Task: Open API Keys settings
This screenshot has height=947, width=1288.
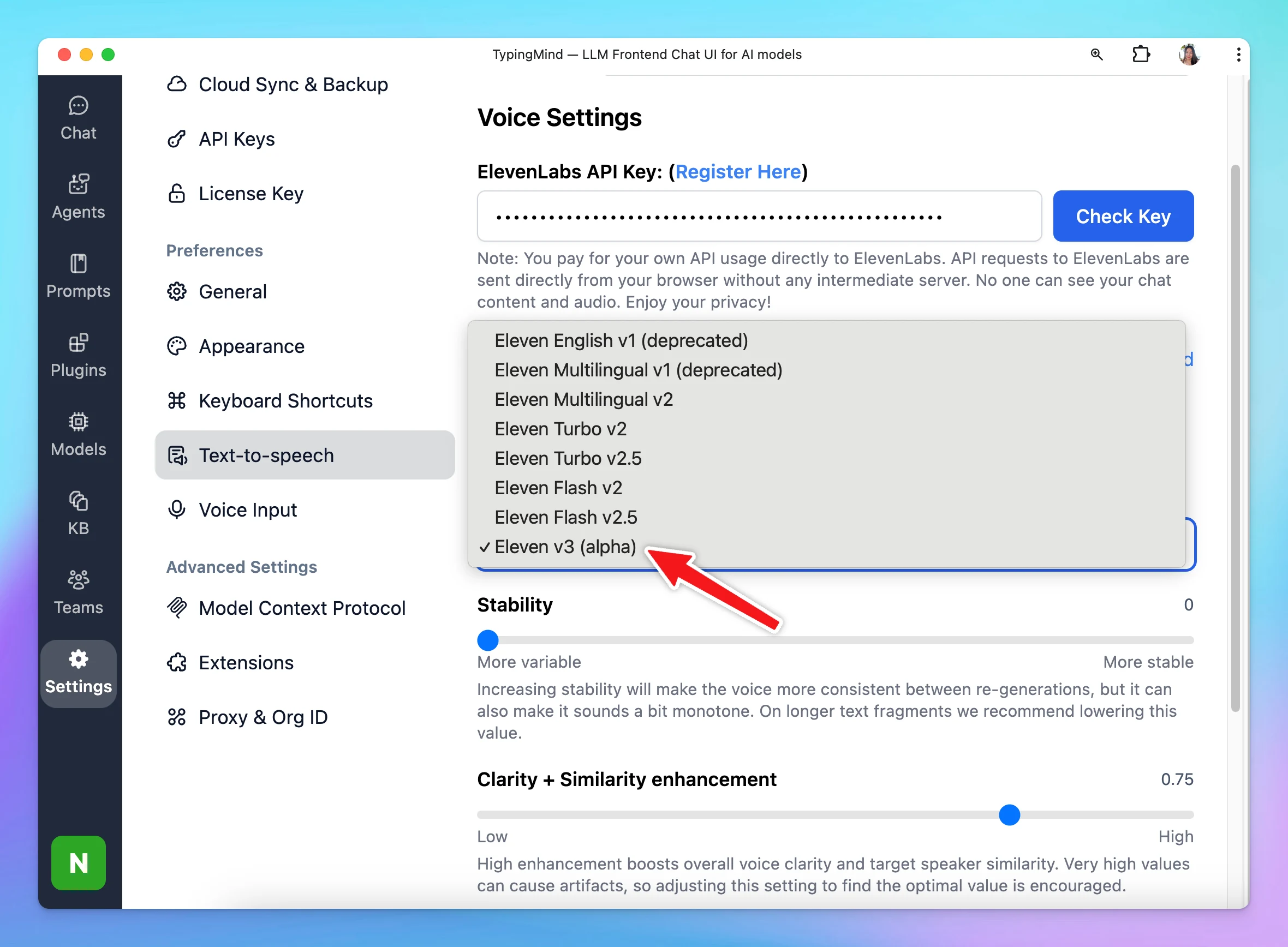Action: tap(221, 139)
